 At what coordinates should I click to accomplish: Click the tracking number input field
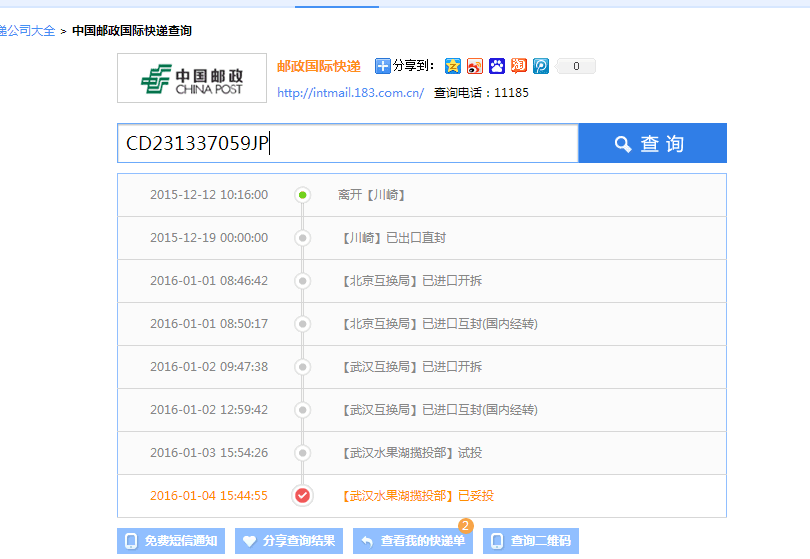347,144
